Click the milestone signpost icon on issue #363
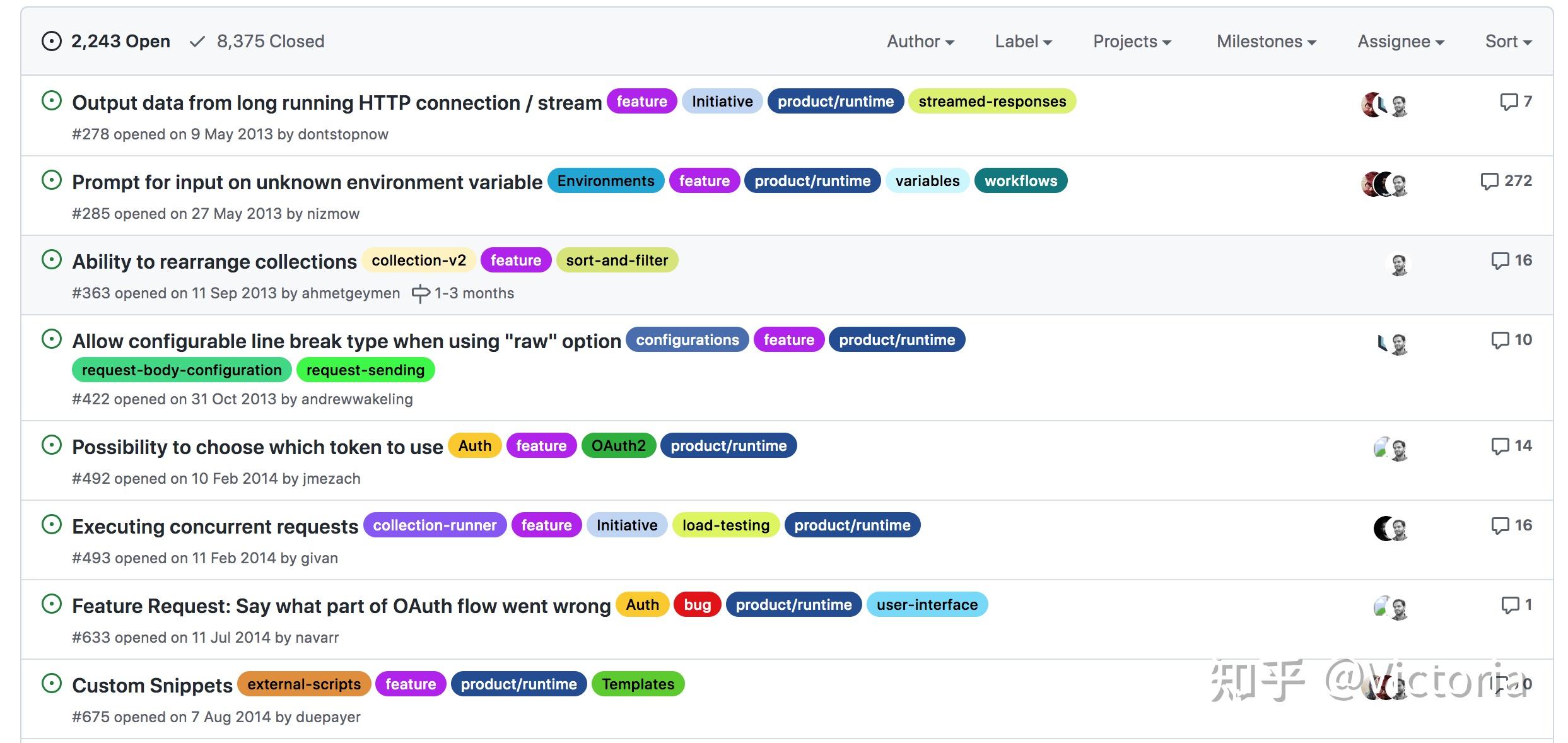 click(x=421, y=294)
